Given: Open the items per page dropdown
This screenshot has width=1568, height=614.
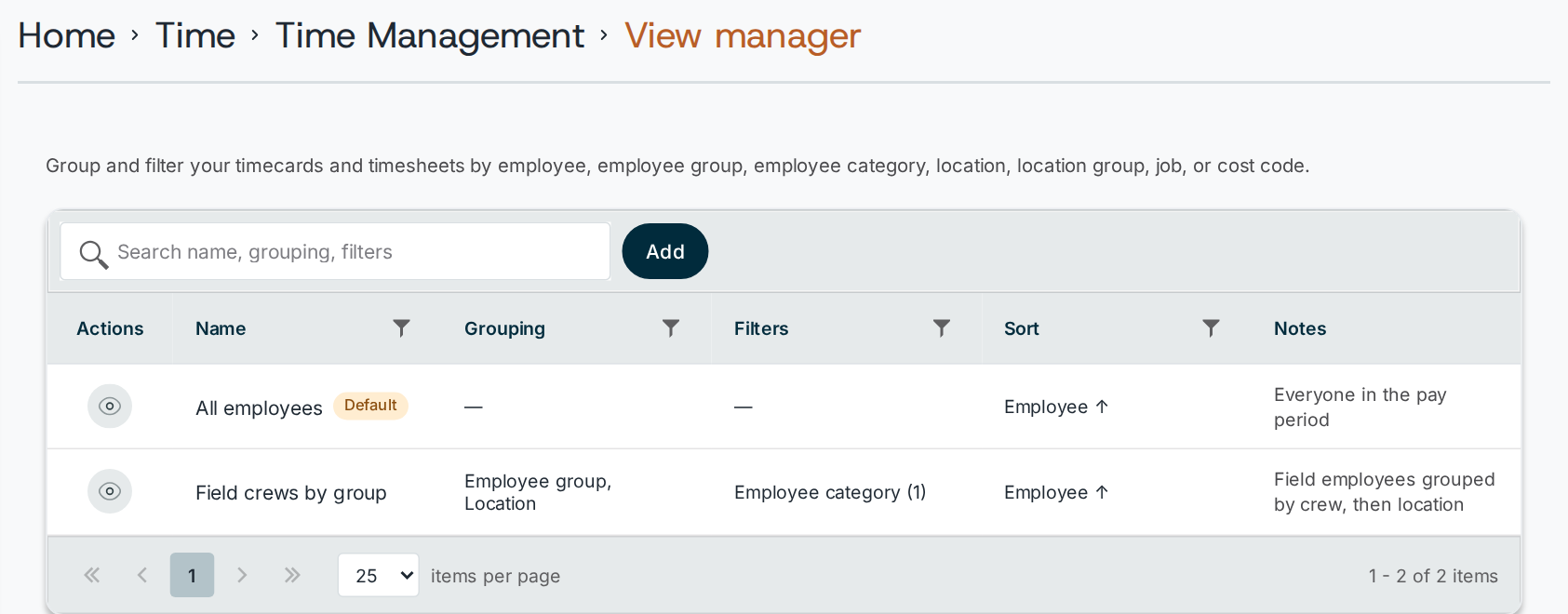Looking at the screenshot, I should click(379, 575).
